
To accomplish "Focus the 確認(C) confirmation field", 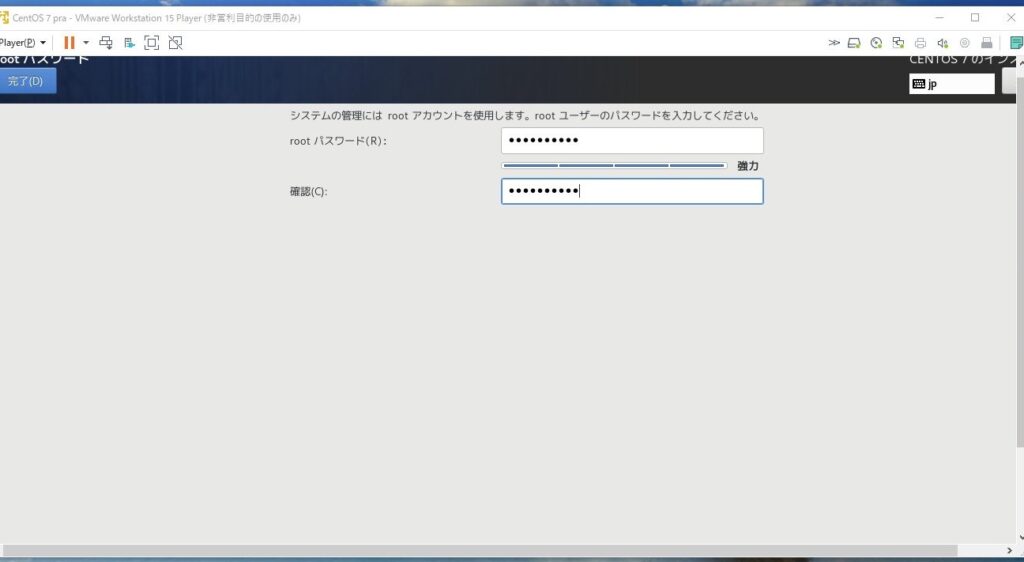I will point(632,191).
